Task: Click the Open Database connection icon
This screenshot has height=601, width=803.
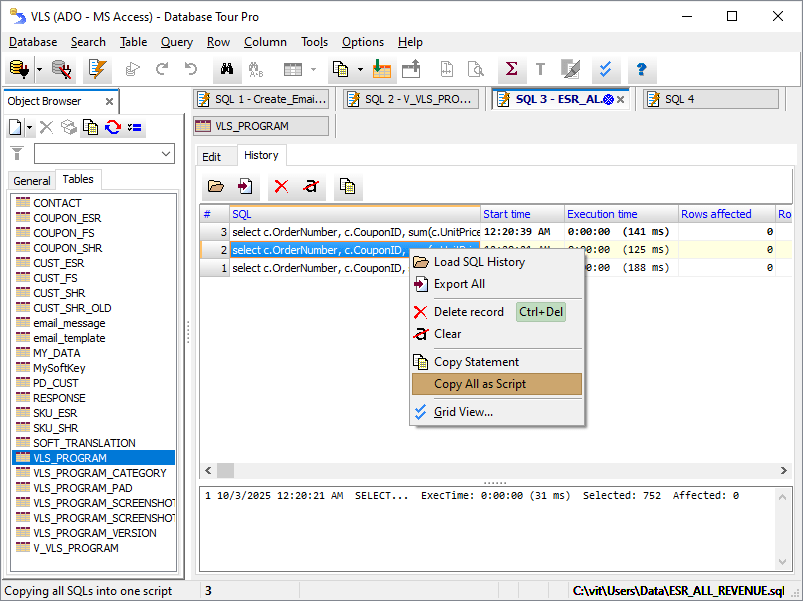Action: pos(18,69)
